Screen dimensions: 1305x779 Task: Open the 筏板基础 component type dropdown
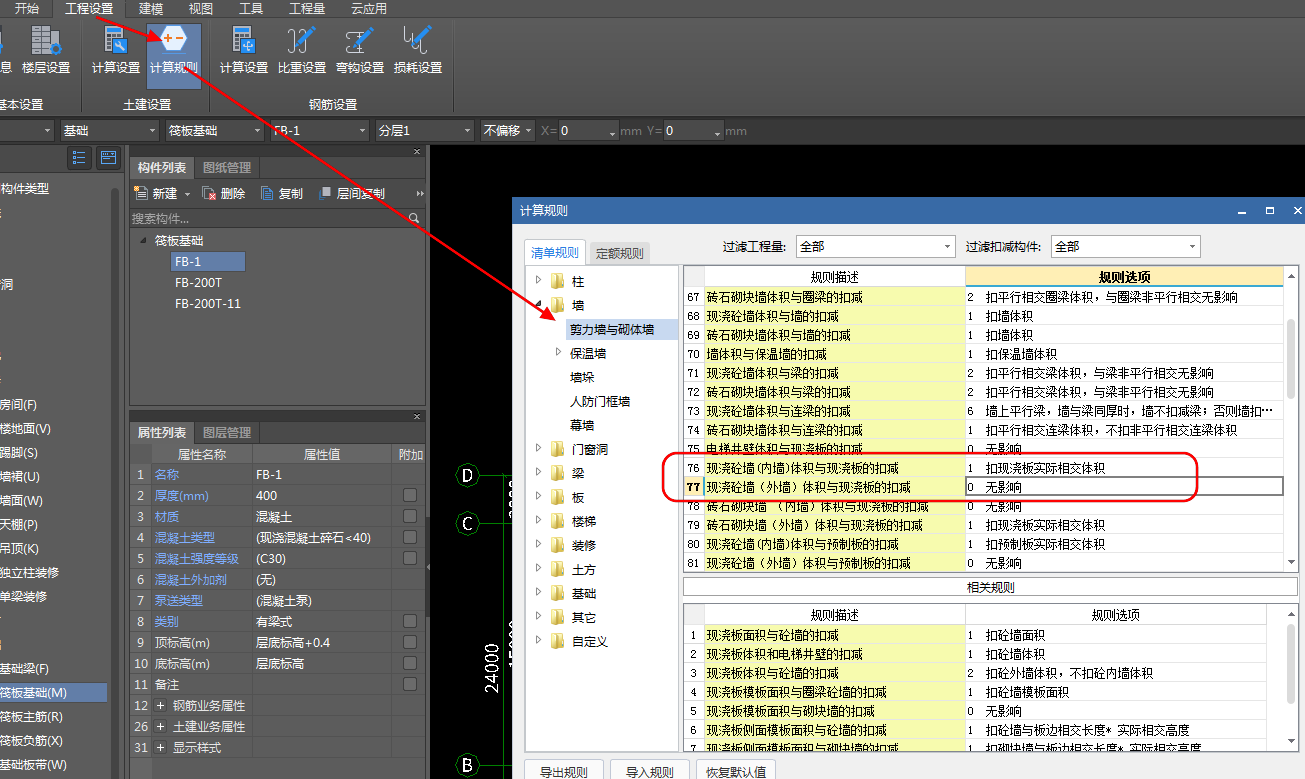pos(215,131)
